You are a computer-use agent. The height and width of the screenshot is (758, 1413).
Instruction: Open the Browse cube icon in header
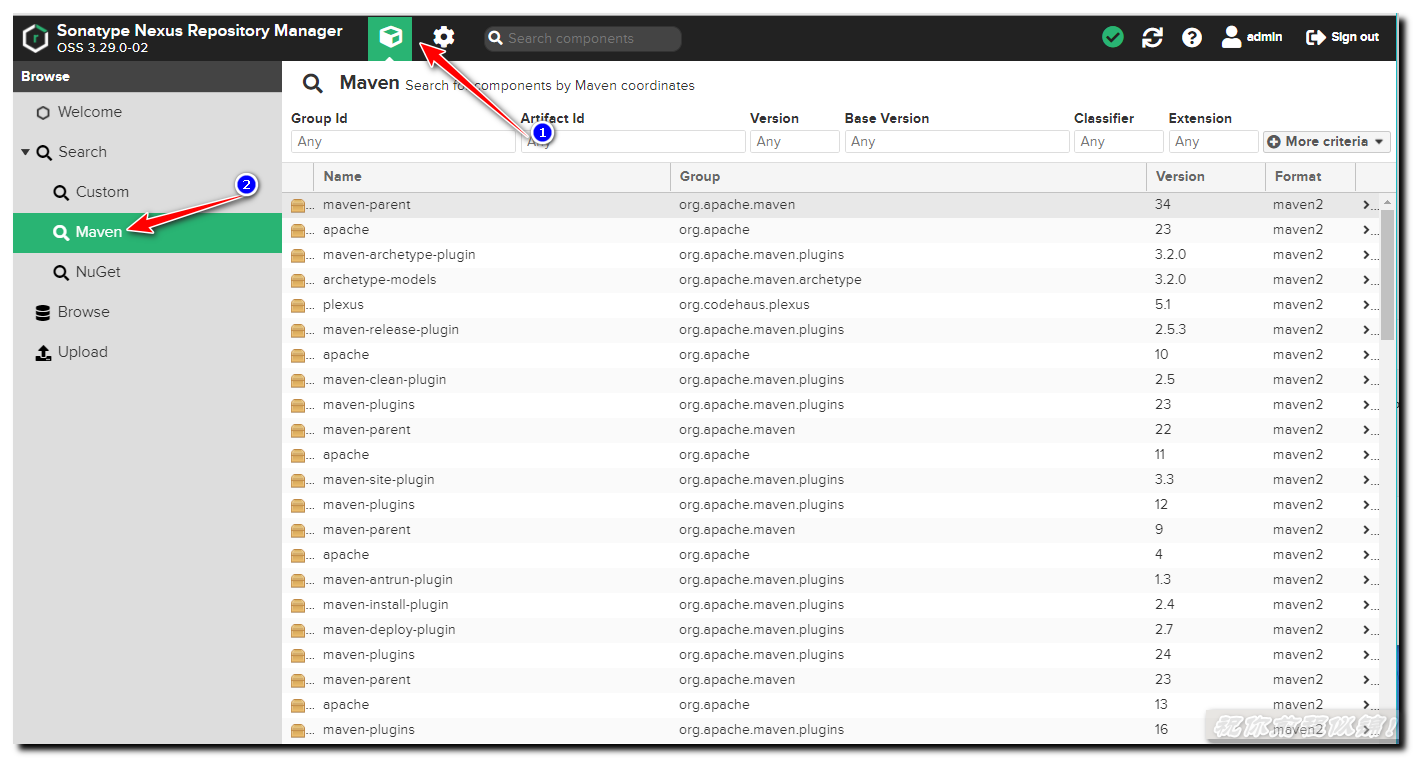(390, 38)
